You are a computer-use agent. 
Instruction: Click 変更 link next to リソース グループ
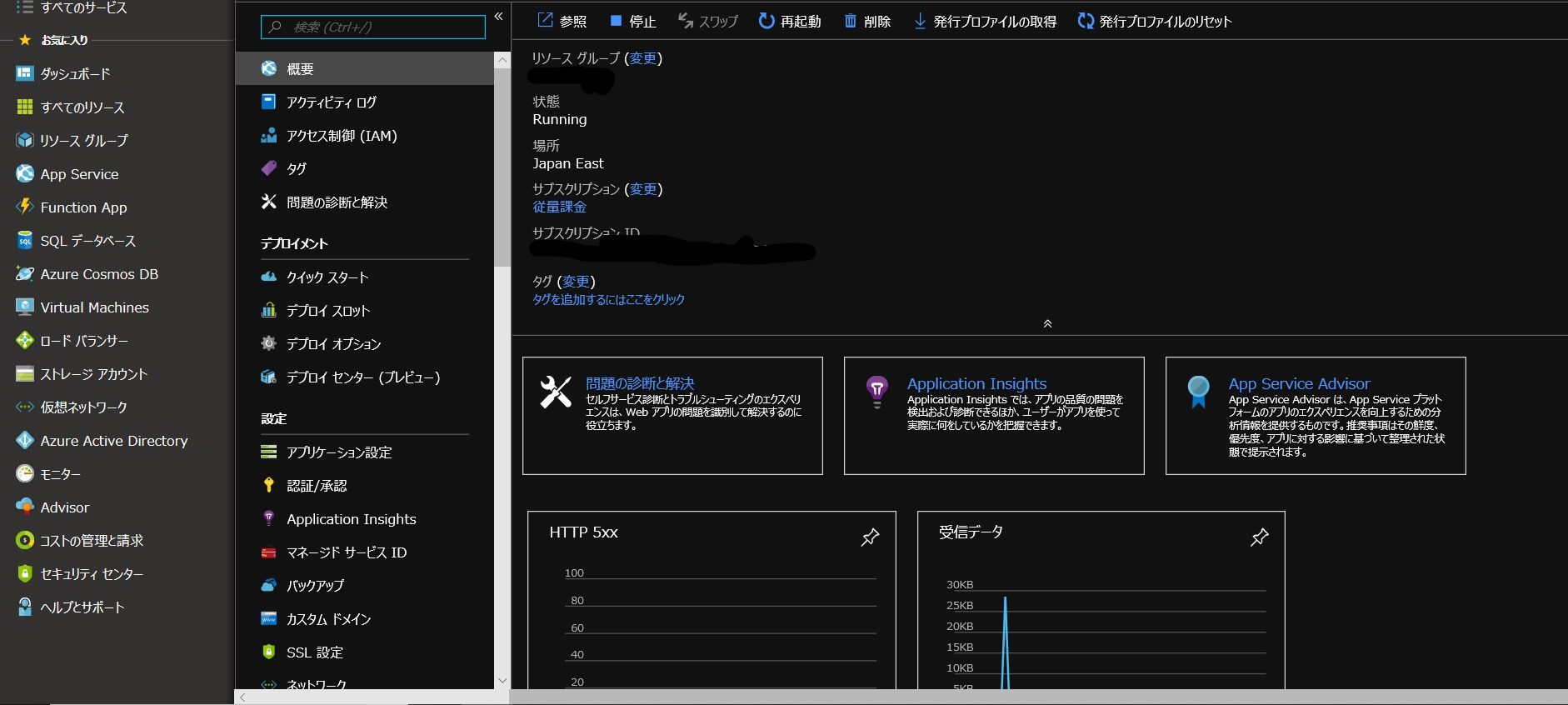point(643,58)
